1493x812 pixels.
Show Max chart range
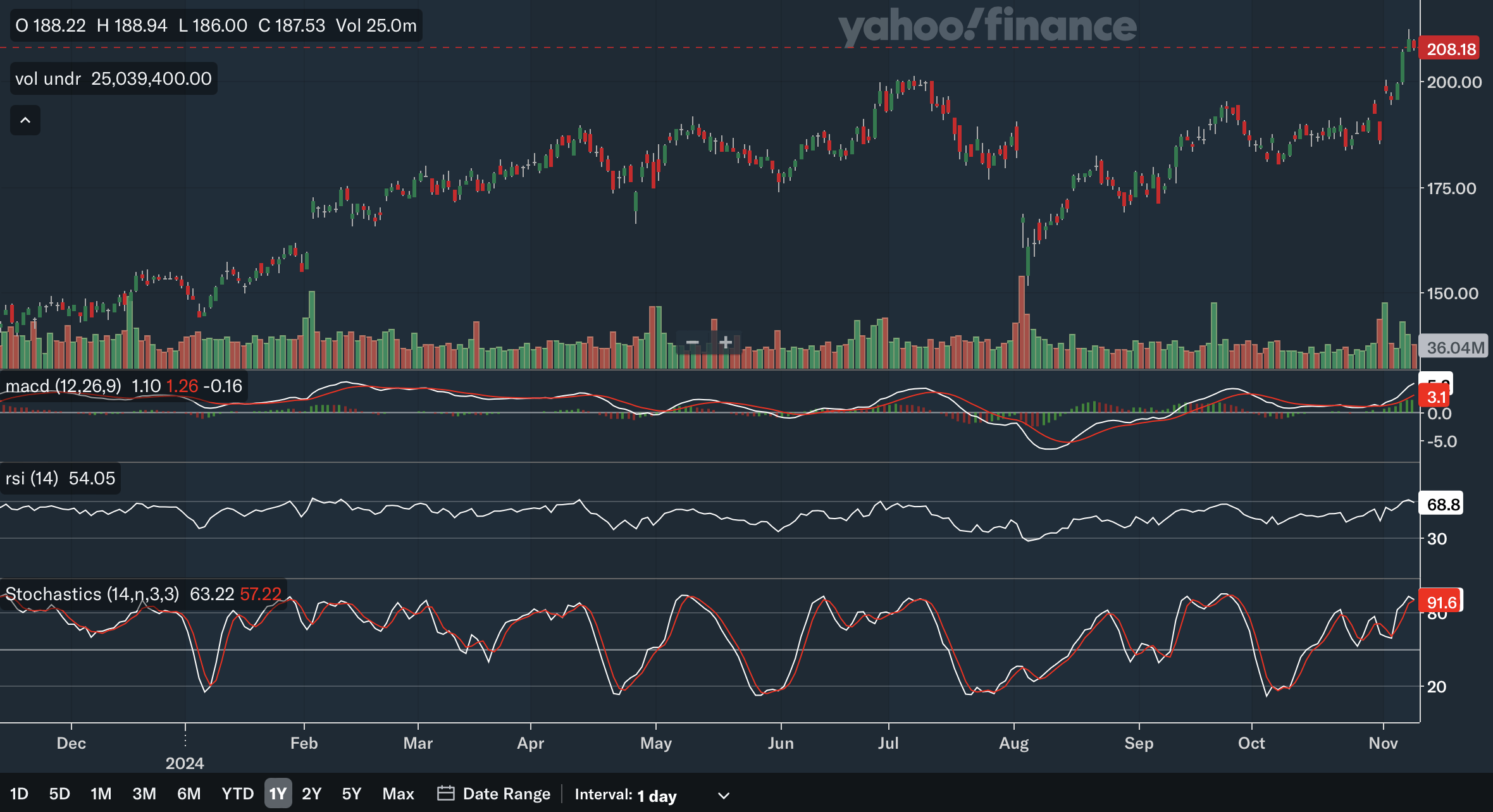coord(399,794)
